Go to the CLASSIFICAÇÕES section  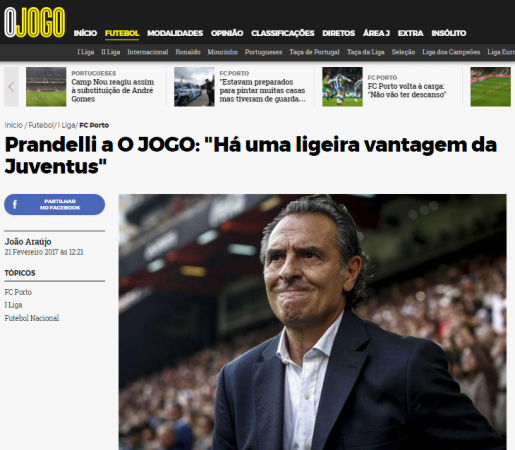click(x=283, y=33)
